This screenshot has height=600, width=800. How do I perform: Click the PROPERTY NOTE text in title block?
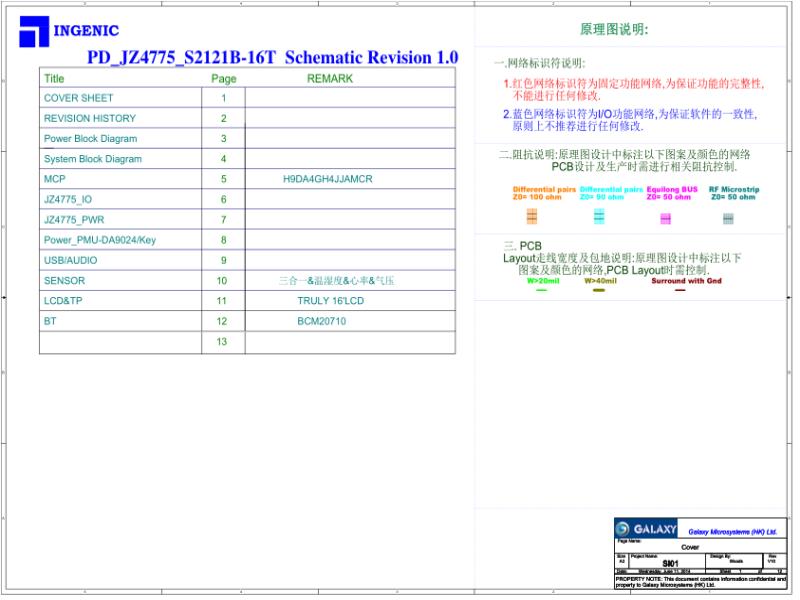(701, 582)
